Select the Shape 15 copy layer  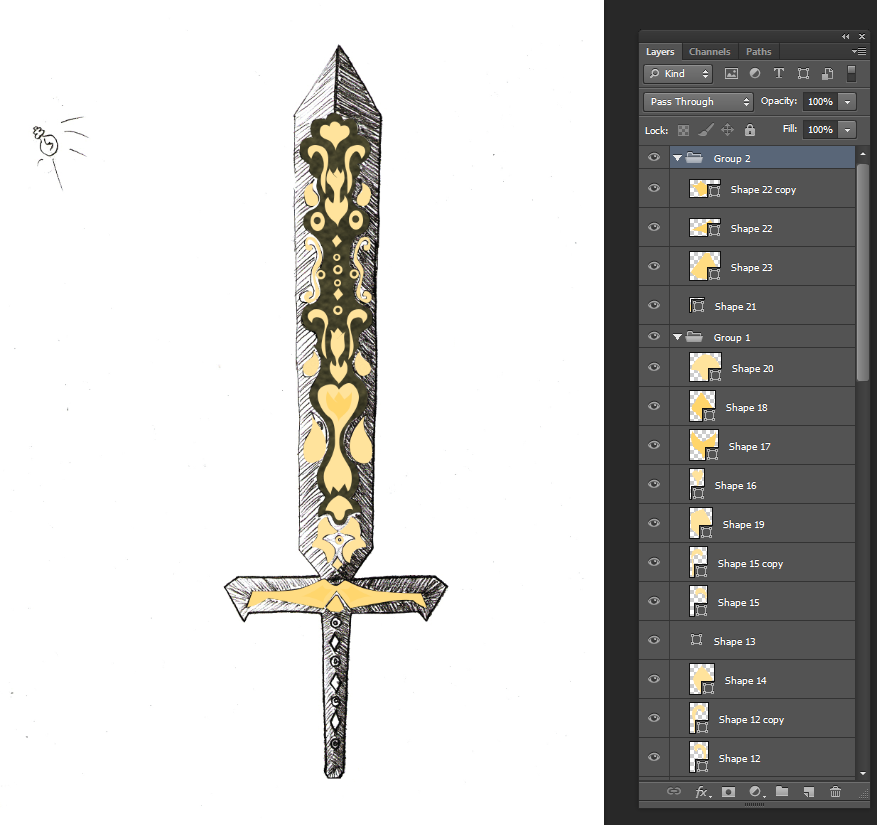click(x=762, y=563)
